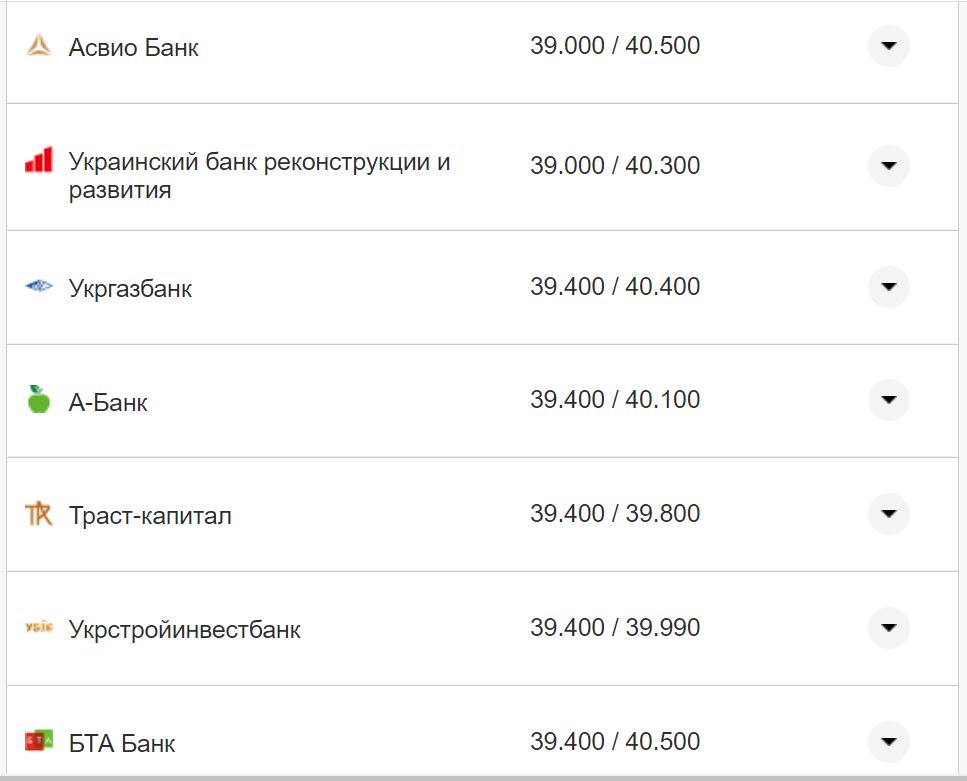The width and height of the screenshot is (967, 781).
Task: Click the УБІБ logo of Укрстройинвестбанк
Action: pos(38,627)
